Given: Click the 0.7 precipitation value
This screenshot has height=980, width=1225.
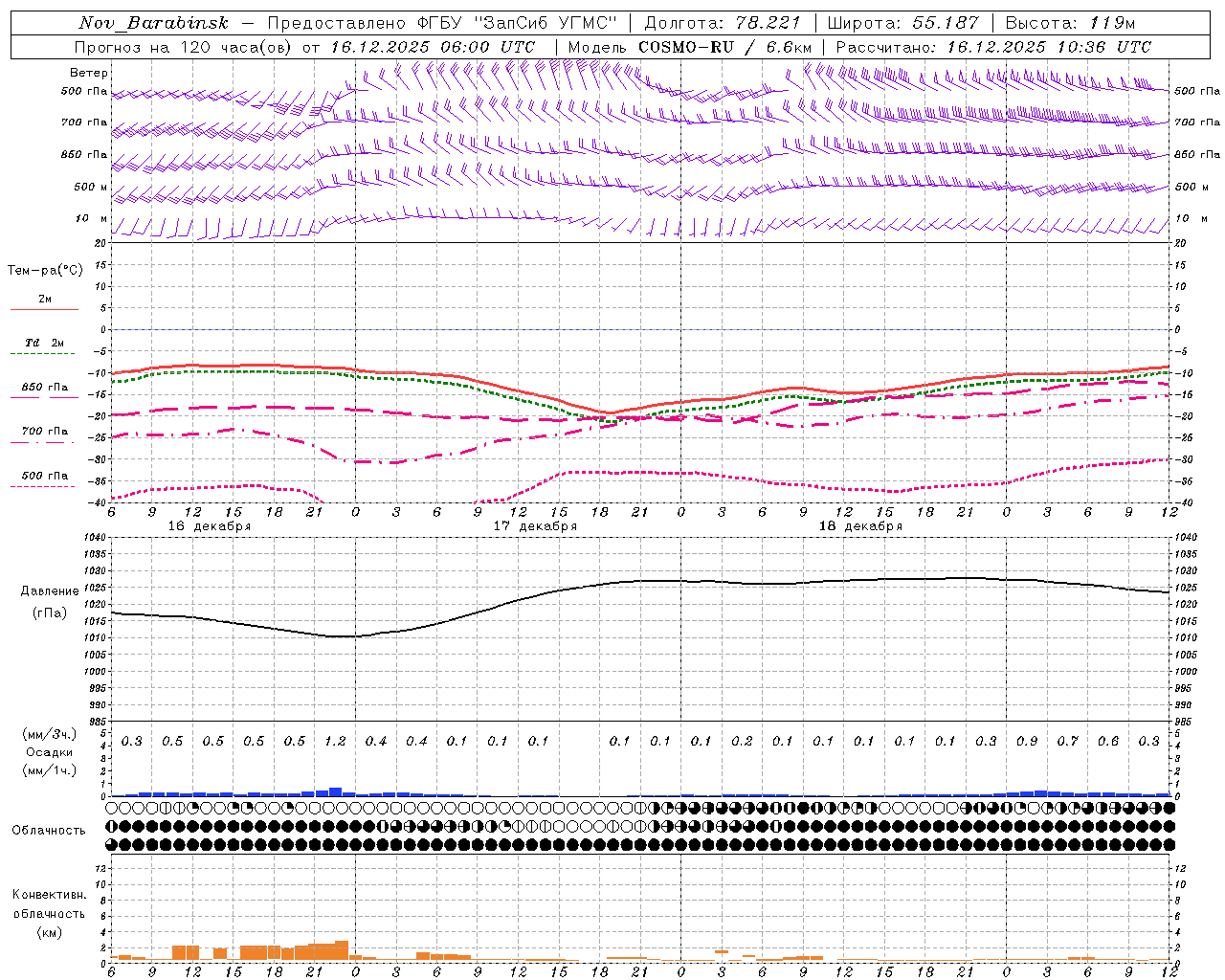Looking at the screenshot, I should (x=1067, y=742).
